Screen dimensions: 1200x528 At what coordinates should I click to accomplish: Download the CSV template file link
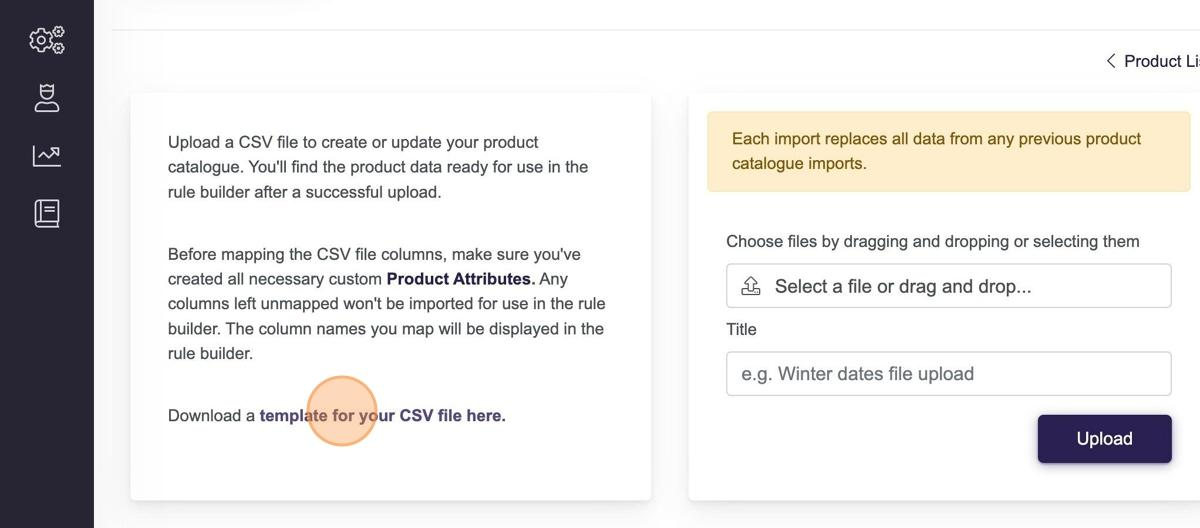point(382,415)
